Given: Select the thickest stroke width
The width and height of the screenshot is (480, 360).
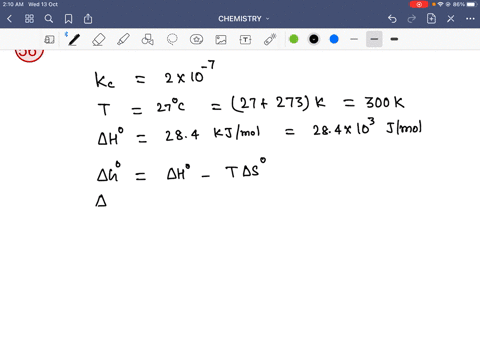Looking at the screenshot, I should tap(394, 39).
